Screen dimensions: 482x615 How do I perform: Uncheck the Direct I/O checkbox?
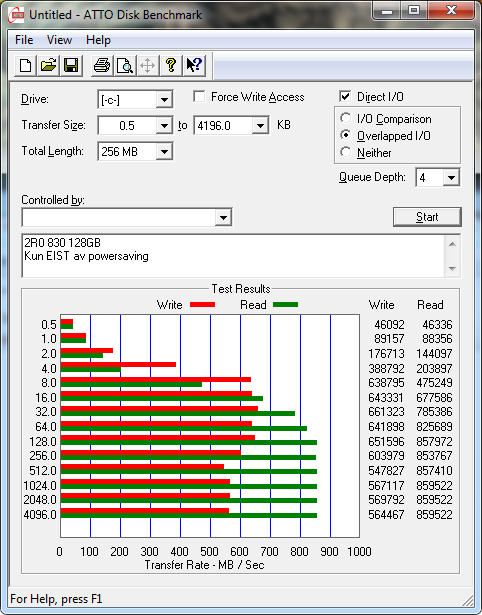[x=345, y=96]
